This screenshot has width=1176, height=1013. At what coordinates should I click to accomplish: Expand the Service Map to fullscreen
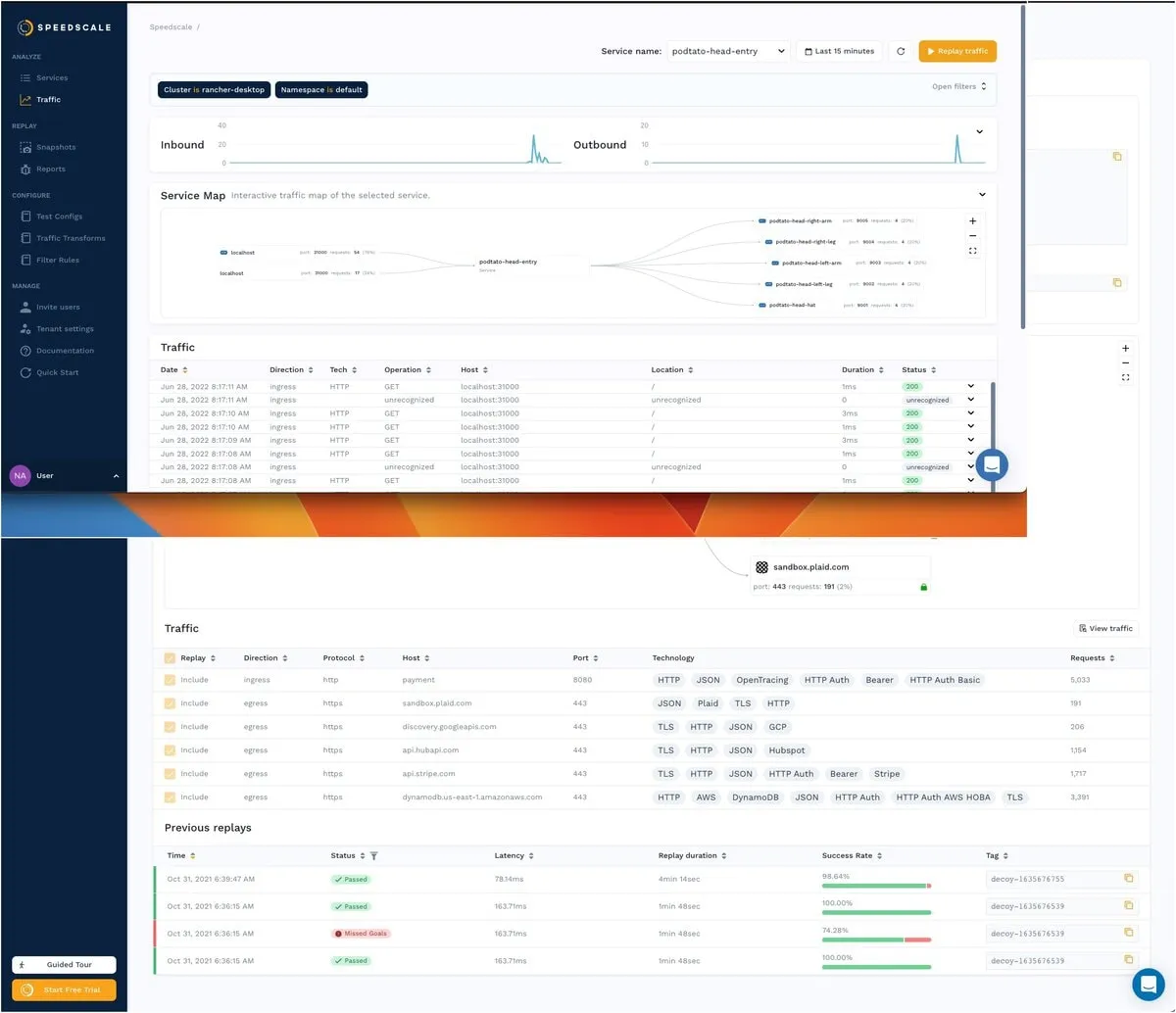coord(972,251)
